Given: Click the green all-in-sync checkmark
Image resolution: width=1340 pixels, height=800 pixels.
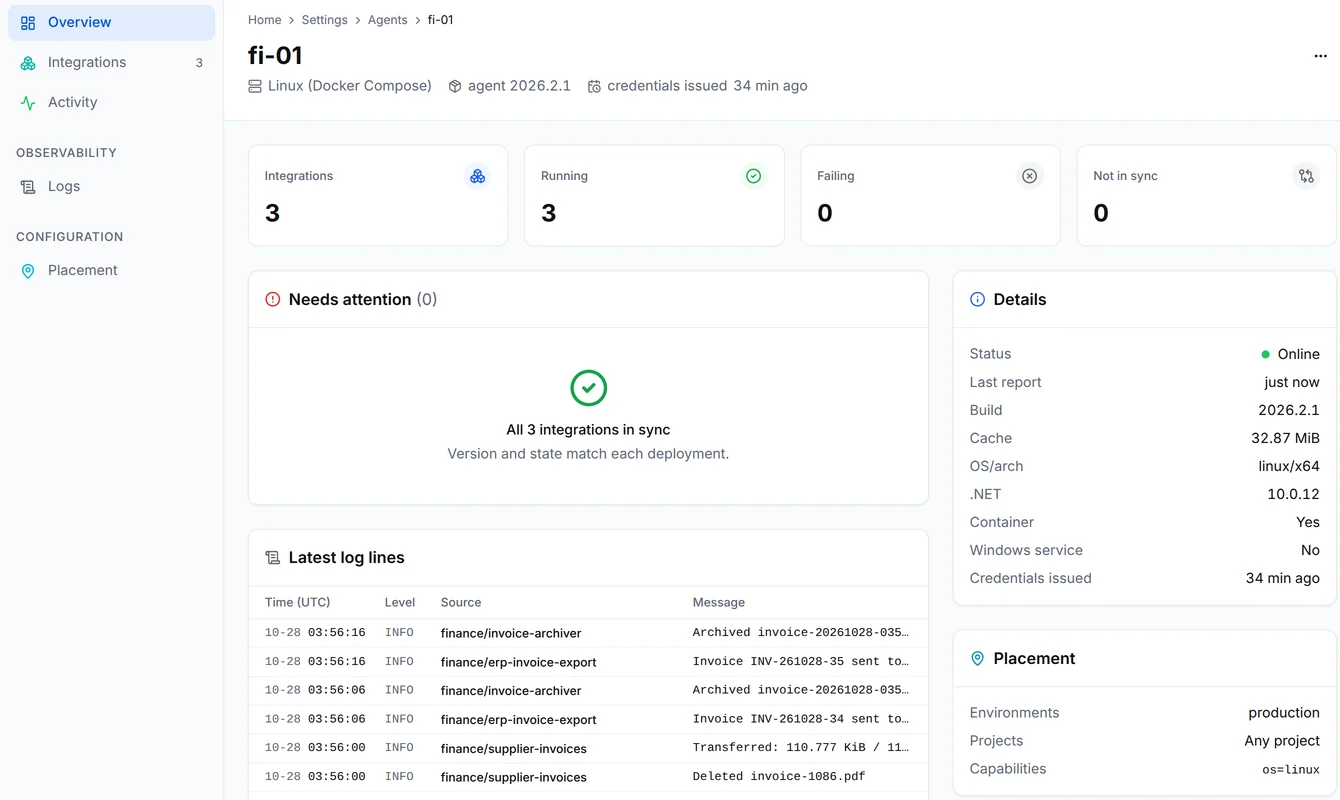Looking at the screenshot, I should [588, 388].
